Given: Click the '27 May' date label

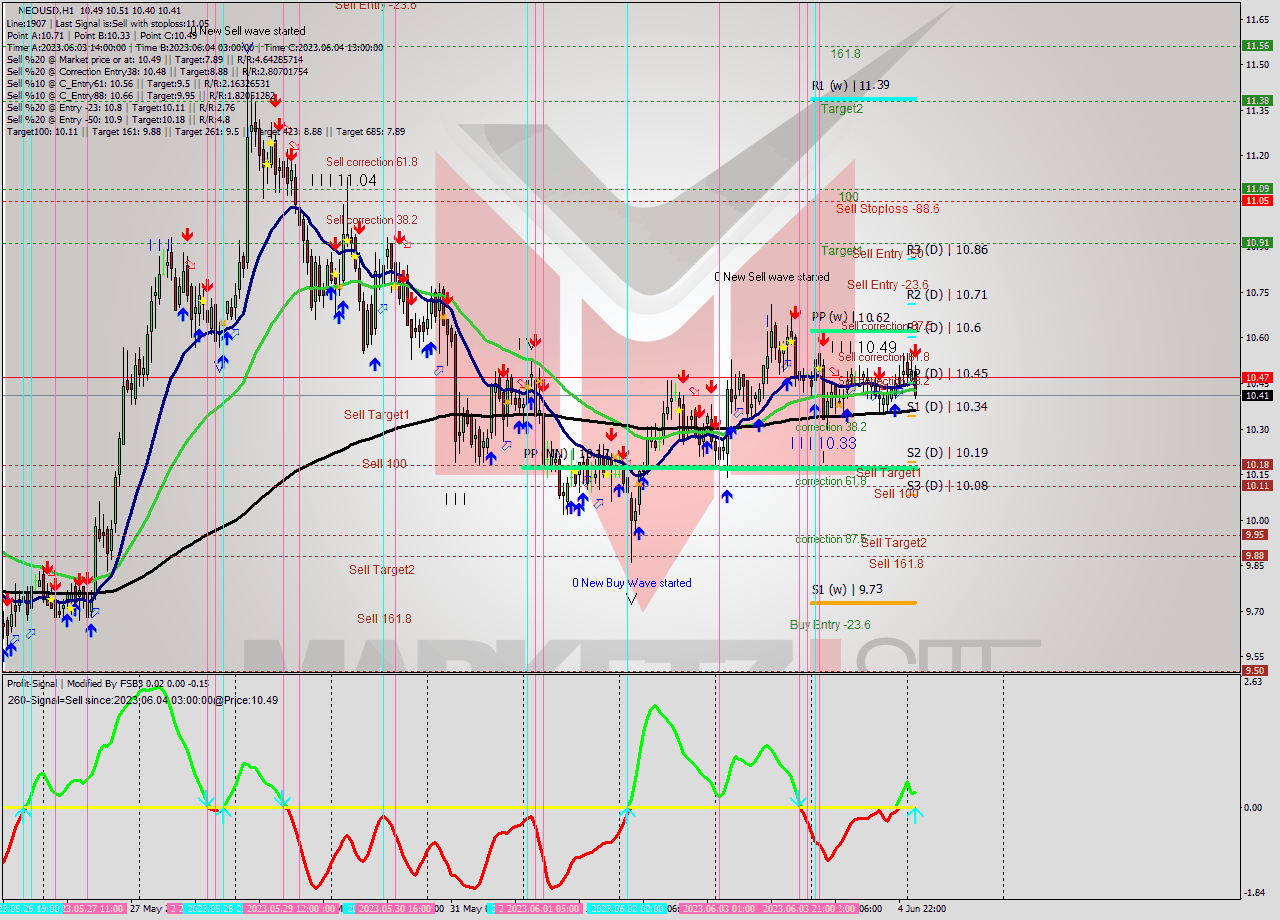Looking at the screenshot, I should point(146,908).
